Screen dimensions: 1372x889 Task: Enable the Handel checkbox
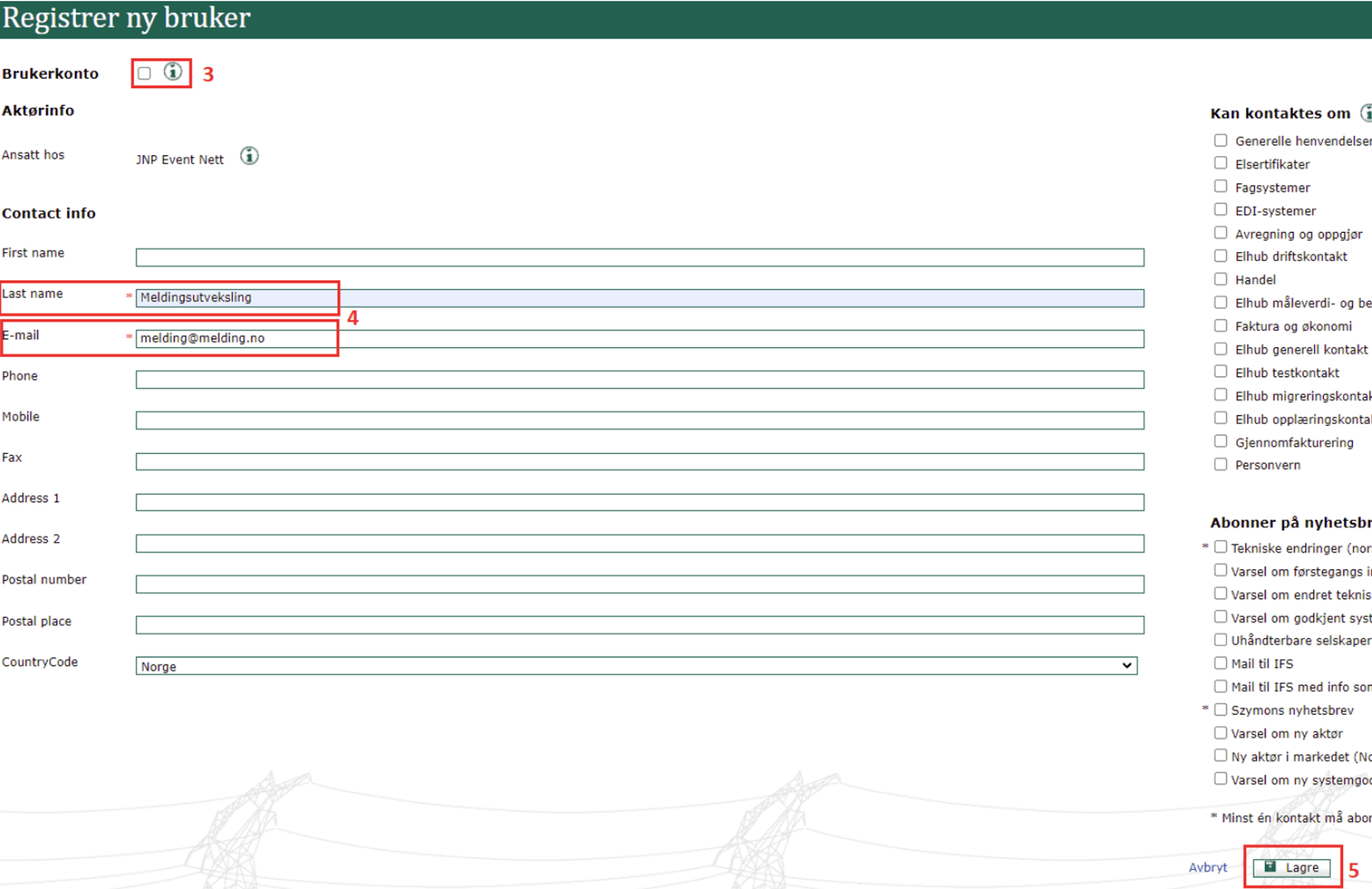point(1221,279)
